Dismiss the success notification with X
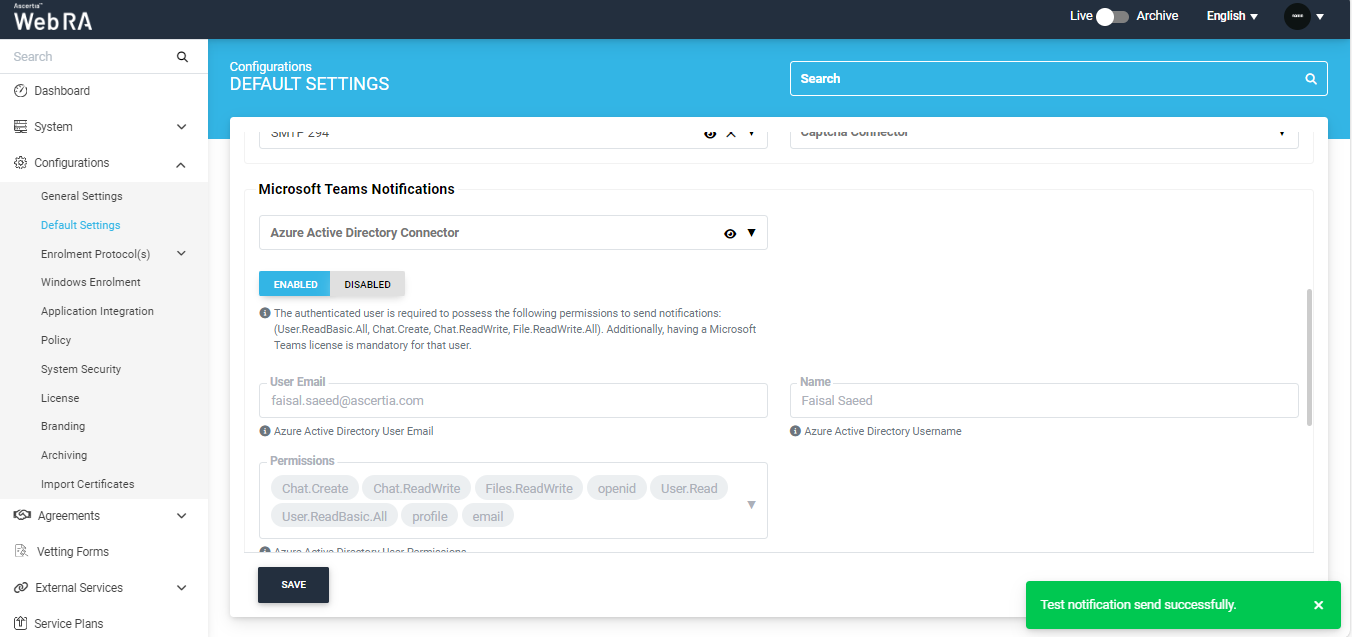 tap(1318, 605)
